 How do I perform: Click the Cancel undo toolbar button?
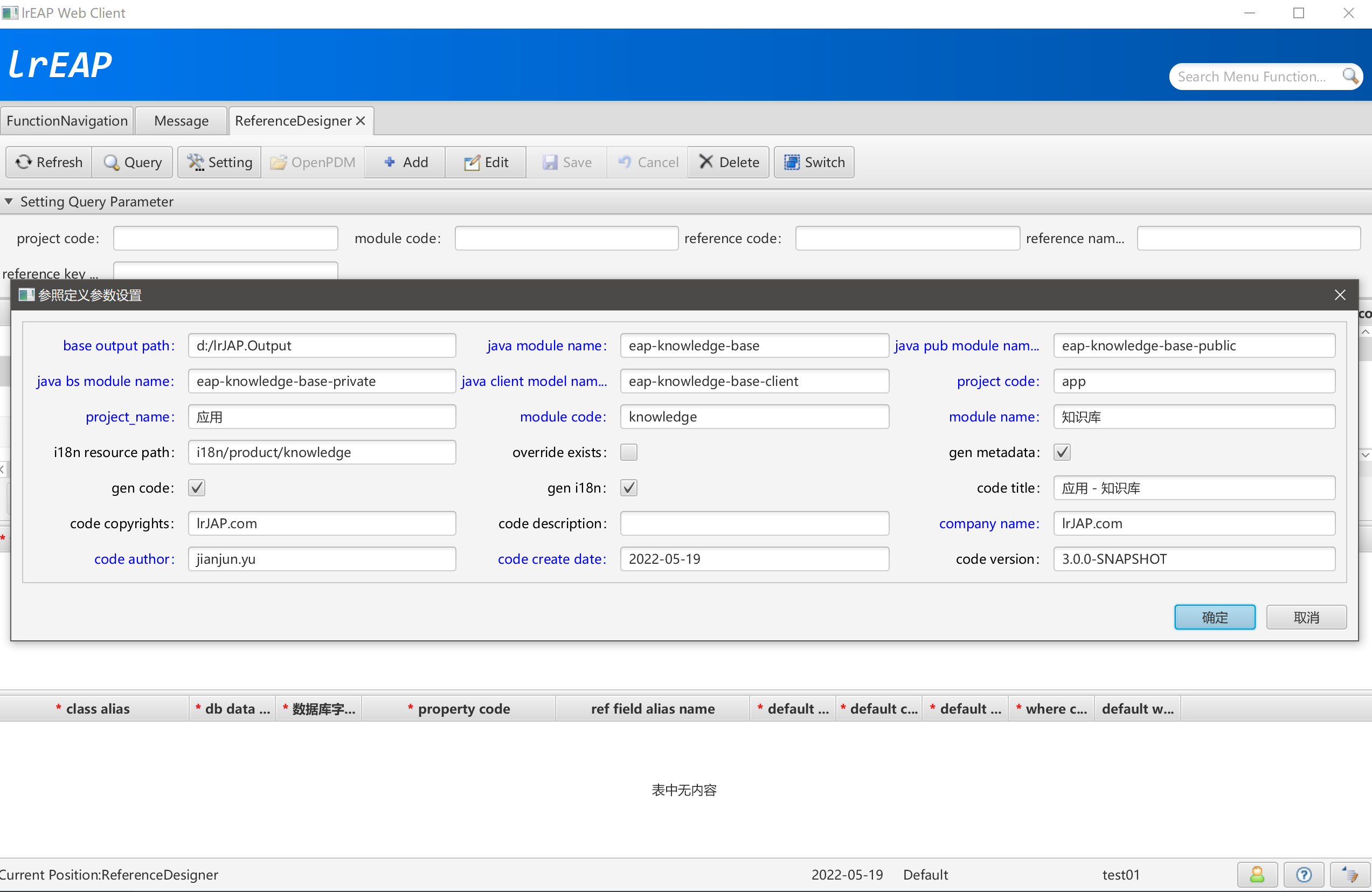pos(647,163)
